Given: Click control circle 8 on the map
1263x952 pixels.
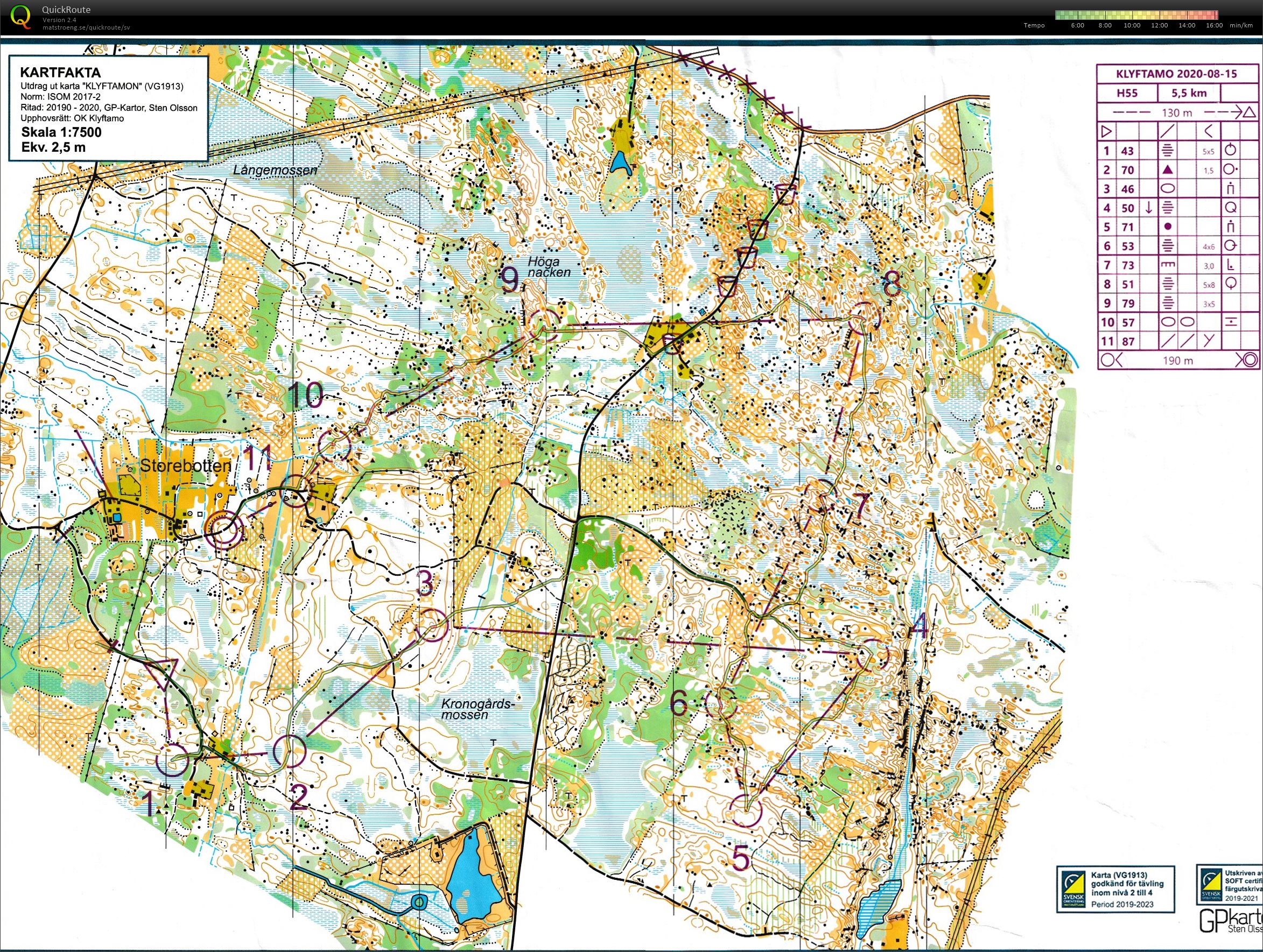Looking at the screenshot, I should 864,318.
